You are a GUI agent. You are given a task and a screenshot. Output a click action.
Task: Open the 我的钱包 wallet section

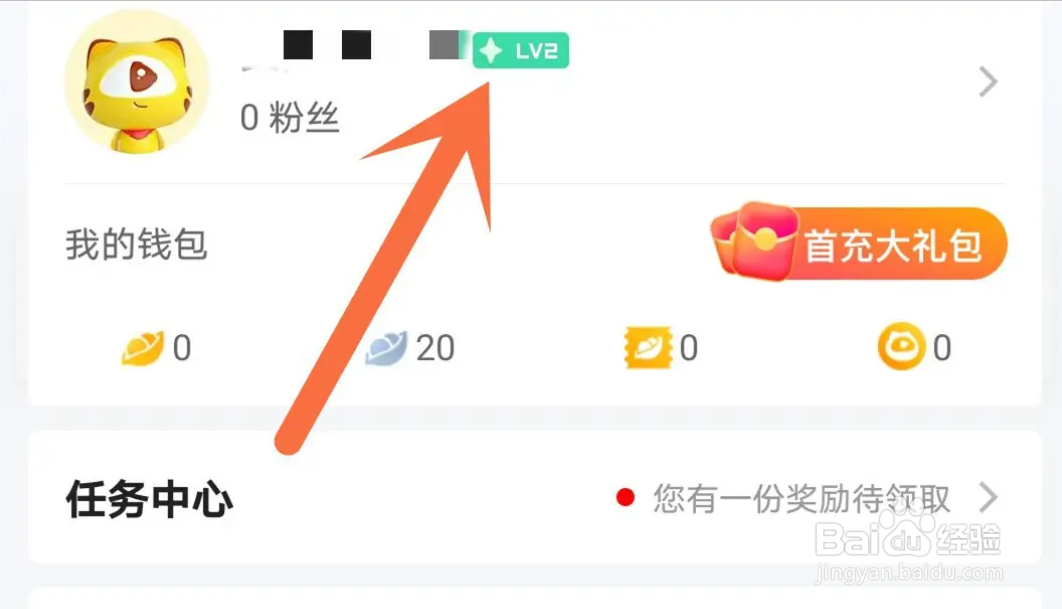pos(136,245)
